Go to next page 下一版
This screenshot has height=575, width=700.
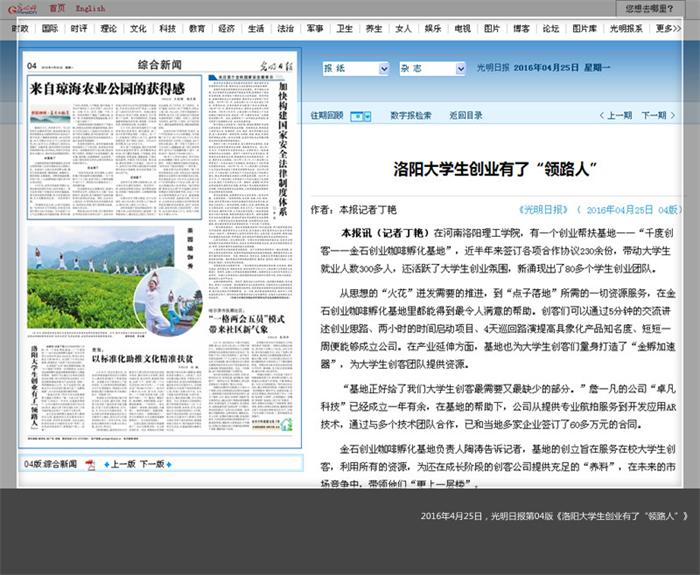(152, 464)
